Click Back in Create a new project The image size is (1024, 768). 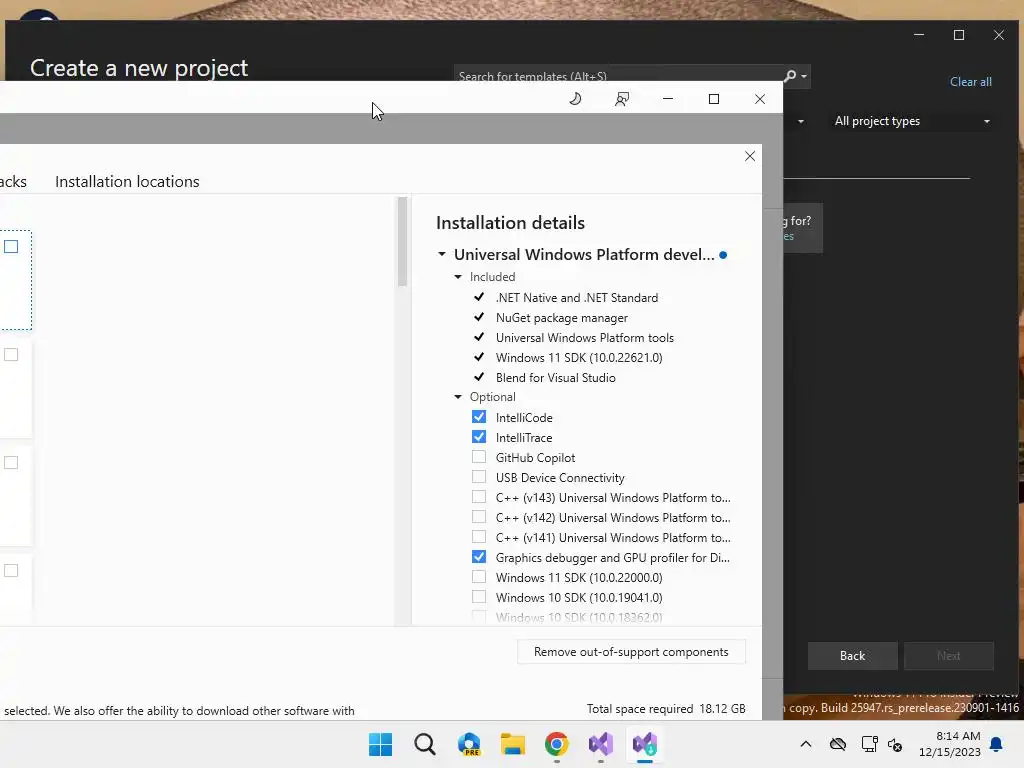tap(852, 656)
